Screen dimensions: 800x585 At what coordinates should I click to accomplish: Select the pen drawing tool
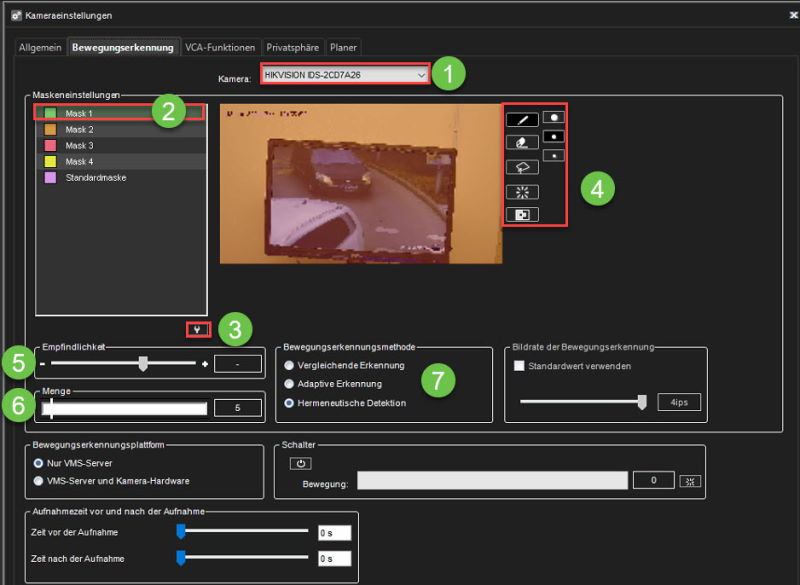522,119
